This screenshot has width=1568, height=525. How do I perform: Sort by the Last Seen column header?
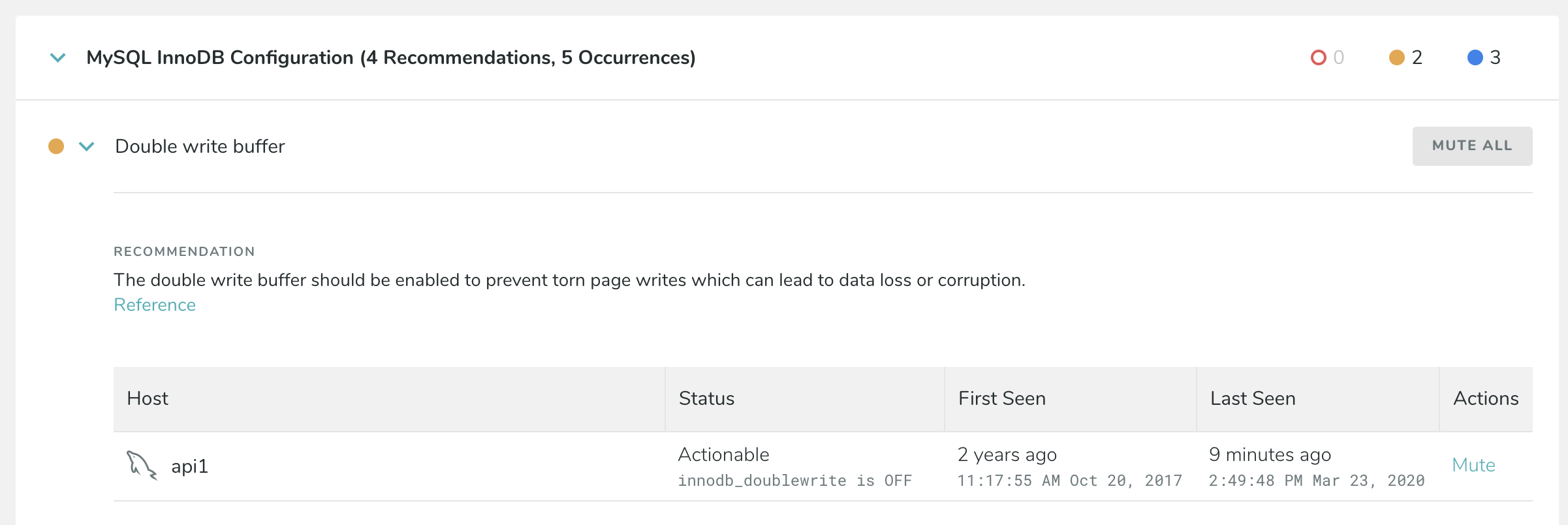tap(1252, 398)
